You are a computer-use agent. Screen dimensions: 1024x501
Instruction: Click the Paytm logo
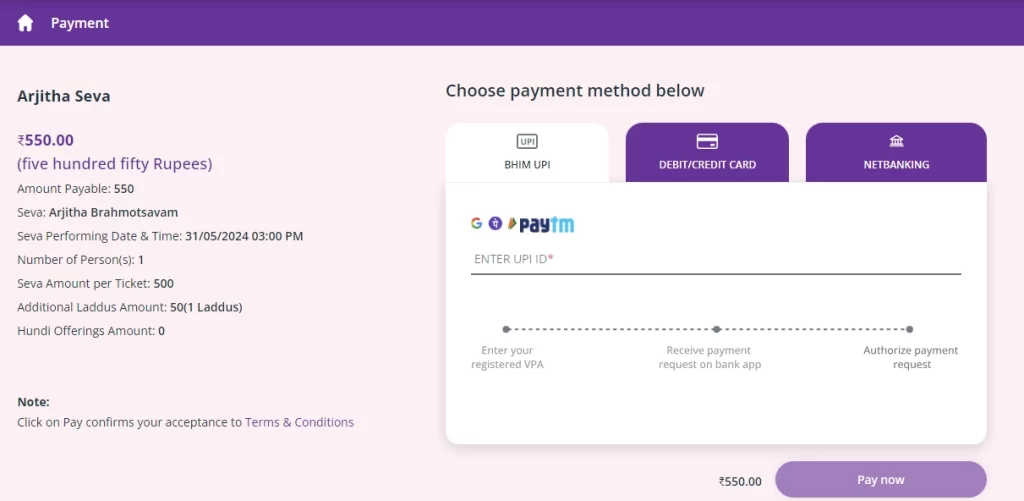tap(547, 225)
